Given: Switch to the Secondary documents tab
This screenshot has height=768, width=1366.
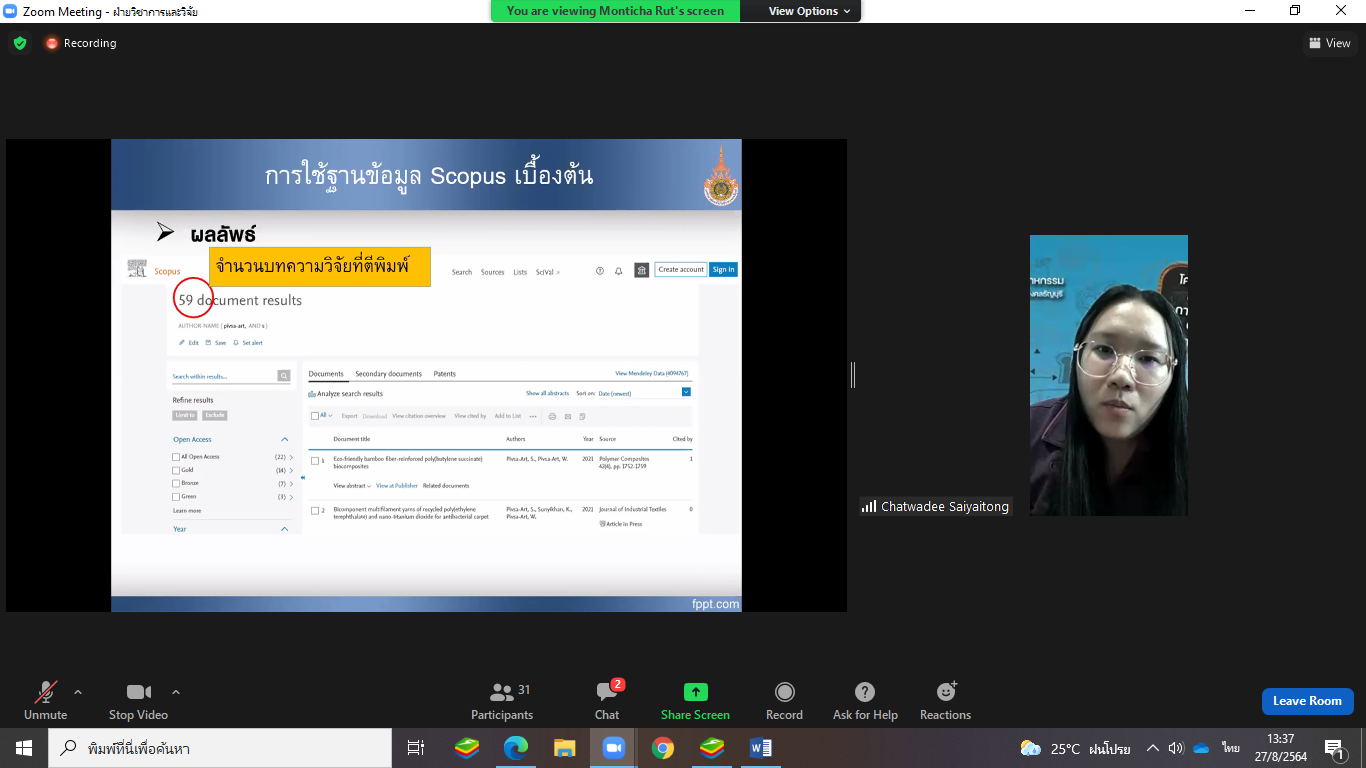Looking at the screenshot, I should (388, 374).
